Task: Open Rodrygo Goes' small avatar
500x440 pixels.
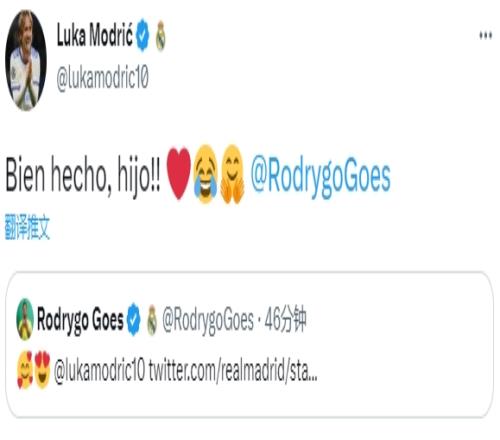Action: (x=25, y=319)
